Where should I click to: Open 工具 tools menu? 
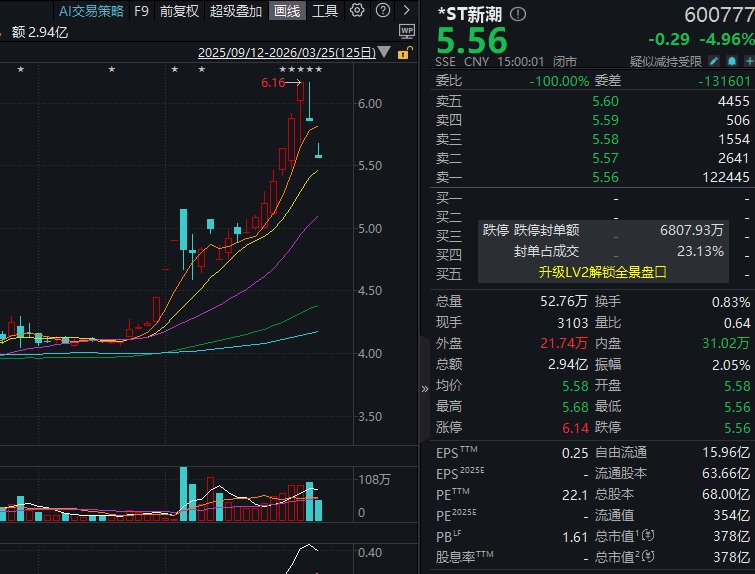pos(325,11)
